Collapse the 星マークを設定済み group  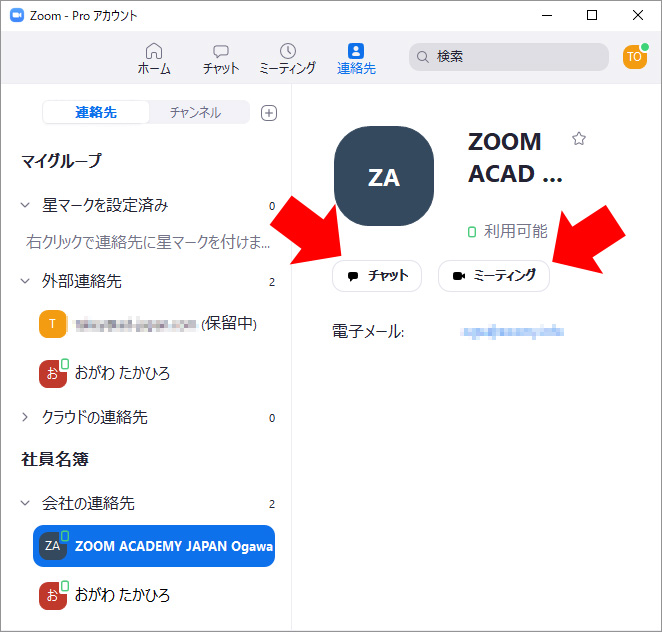pyautogui.click(x=27, y=205)
